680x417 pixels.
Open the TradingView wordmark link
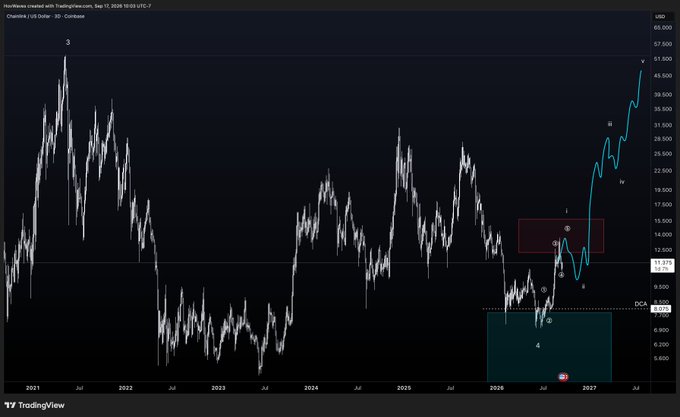(41, 405)
